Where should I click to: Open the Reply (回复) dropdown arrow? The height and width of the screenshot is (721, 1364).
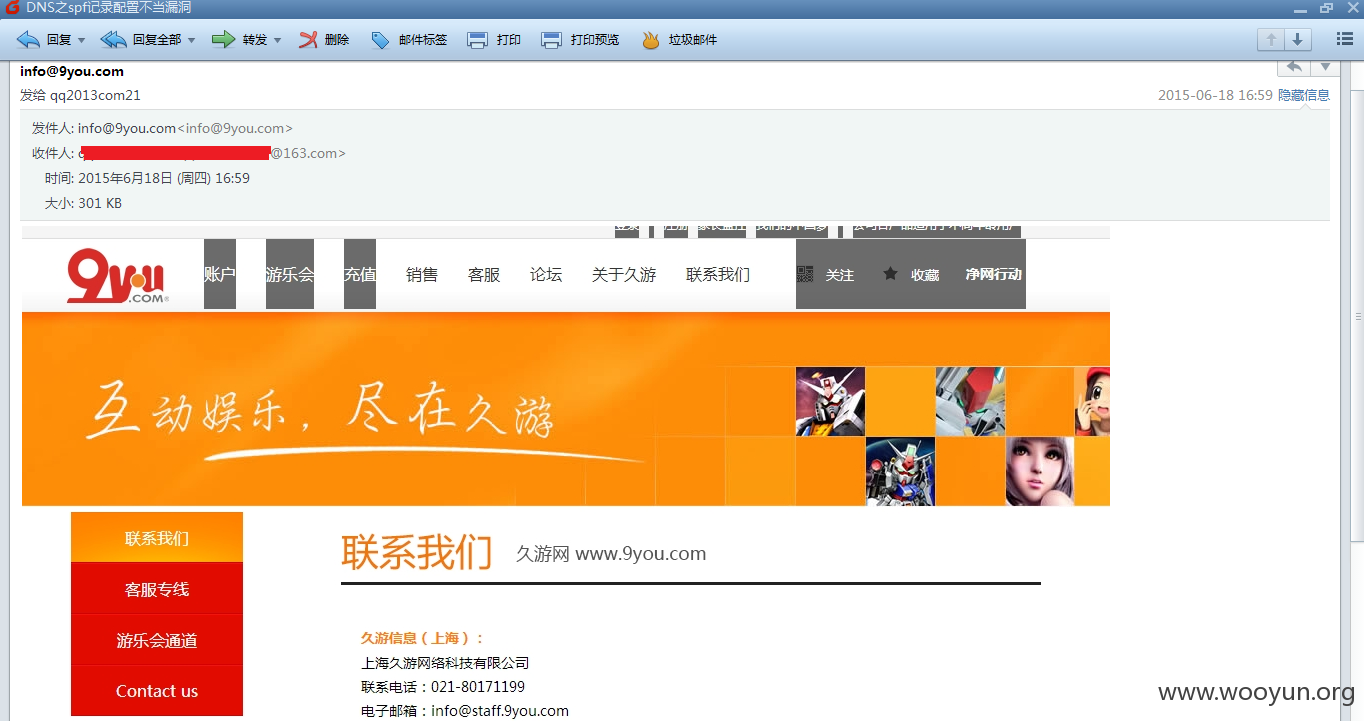[x=82, y=41]
